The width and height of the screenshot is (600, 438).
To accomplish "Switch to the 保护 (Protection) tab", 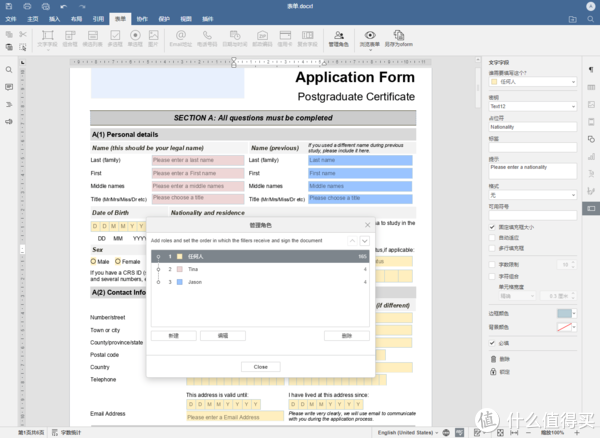I will [164, 19].
